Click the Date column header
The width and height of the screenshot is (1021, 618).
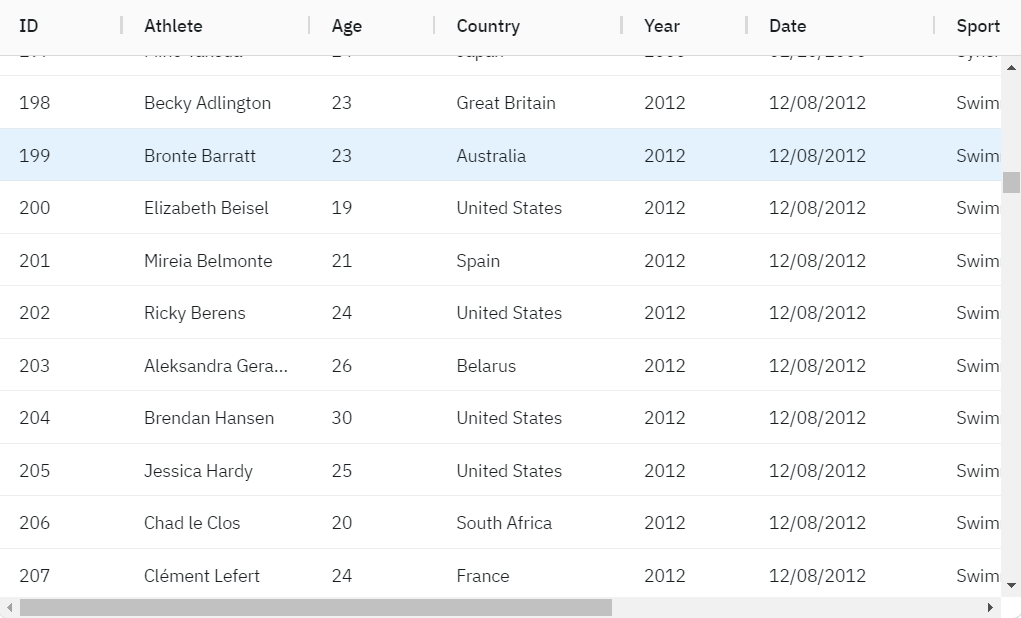pyautogui.click(x=787, y=26)
